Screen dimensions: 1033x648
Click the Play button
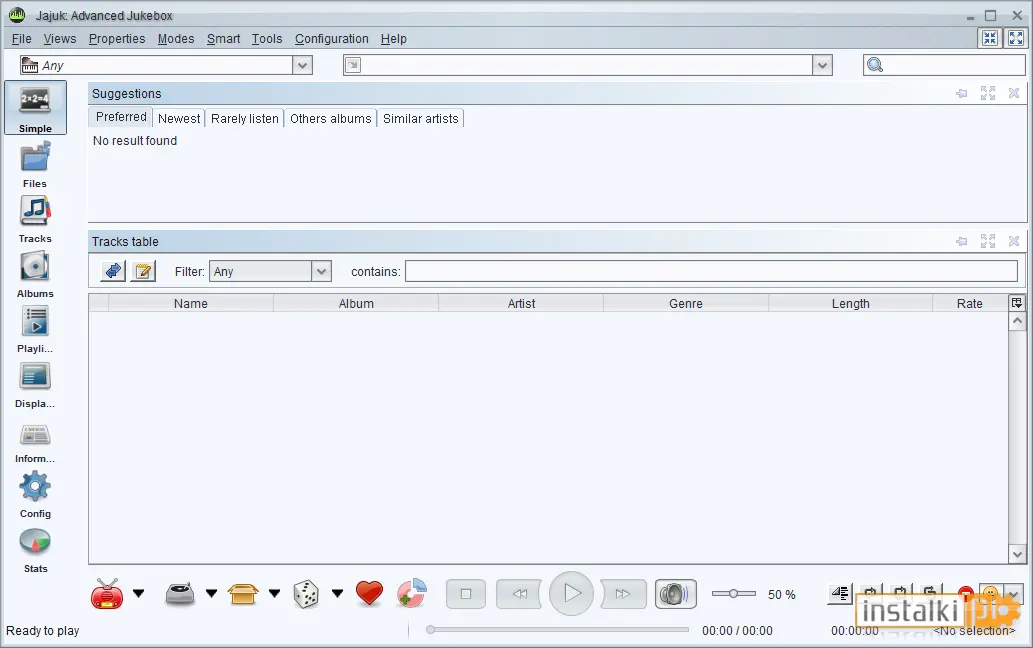tap(572, 593)
